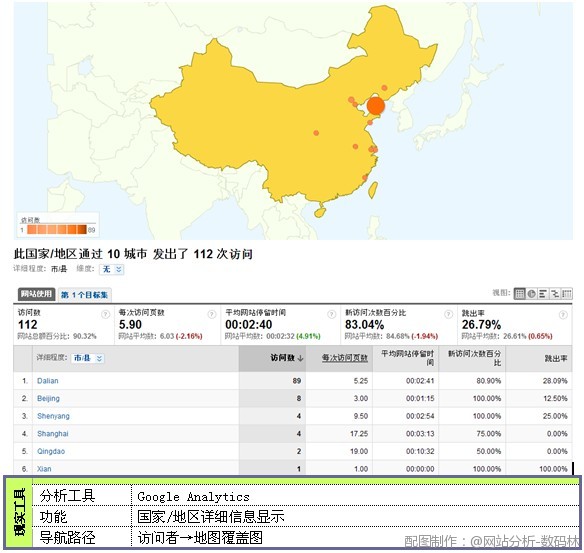Open the Dalian city link
The height and width of the screenshot is (553, 584).
pyautogui.click(x=48, y=381)
